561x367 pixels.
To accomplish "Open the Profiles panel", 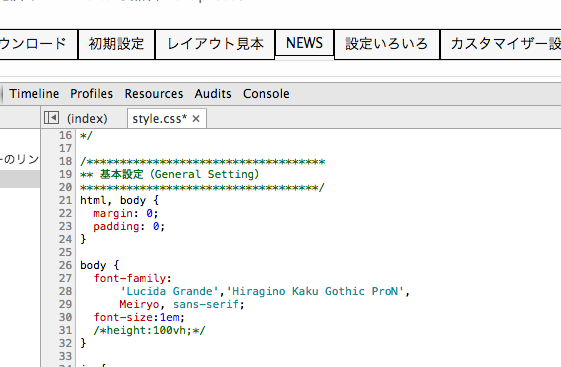I will (x=92, y=94).
